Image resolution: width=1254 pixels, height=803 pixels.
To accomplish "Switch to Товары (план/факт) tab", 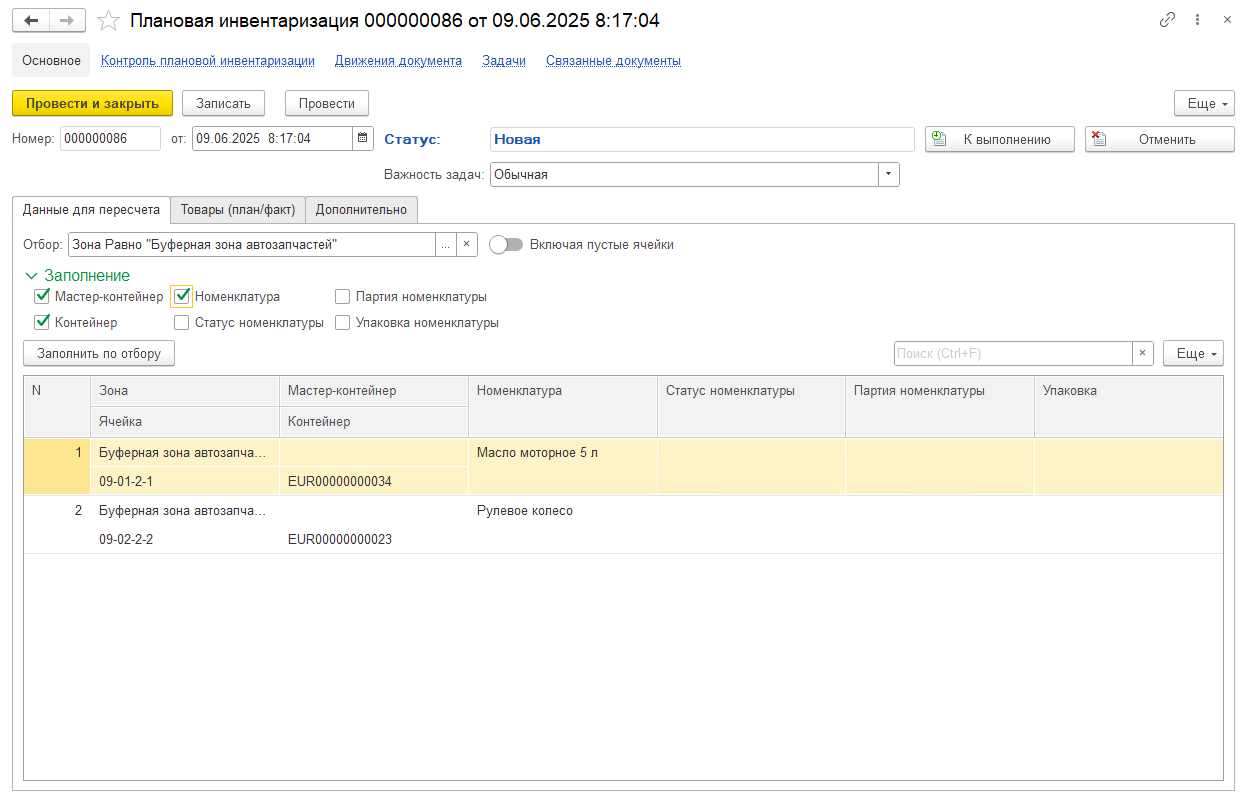I will click(x=238, y=210).
